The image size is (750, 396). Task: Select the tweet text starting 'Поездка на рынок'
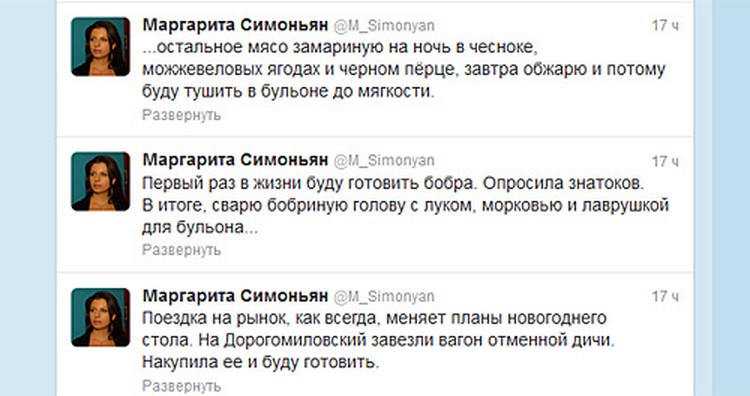(x=378, y=340)
